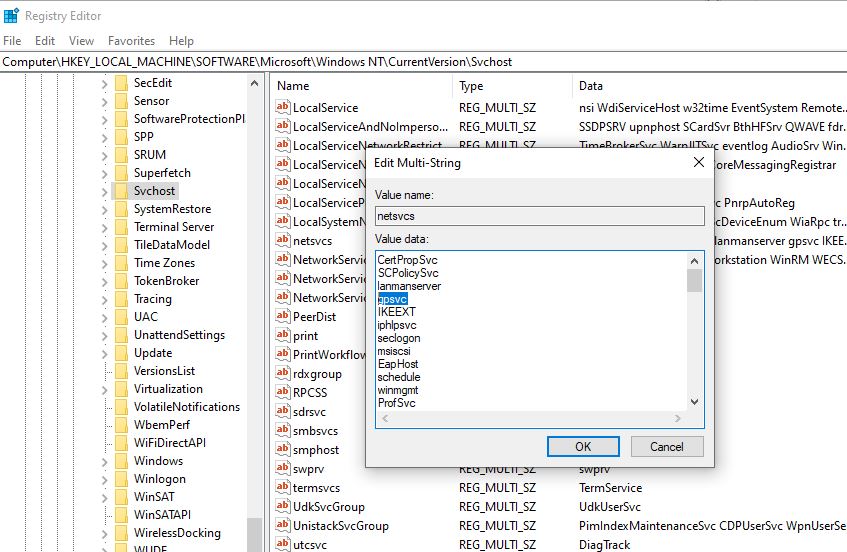This screenshot has width=847, height=552.
Task: Select the UnistackSvcGroup value icon
Action: click(283, 525)
